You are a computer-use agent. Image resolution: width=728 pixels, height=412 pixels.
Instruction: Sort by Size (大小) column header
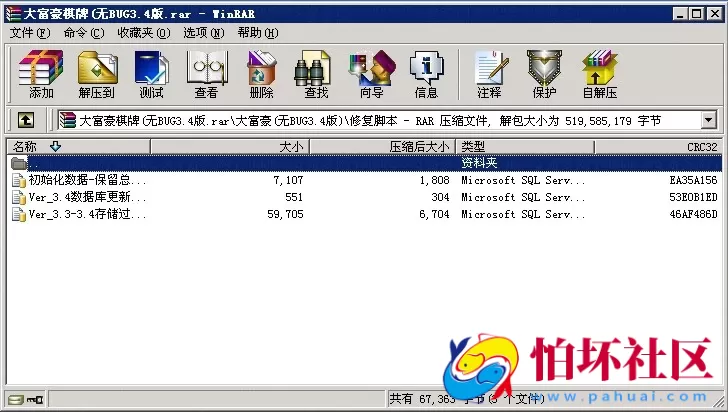coord(230,147)
